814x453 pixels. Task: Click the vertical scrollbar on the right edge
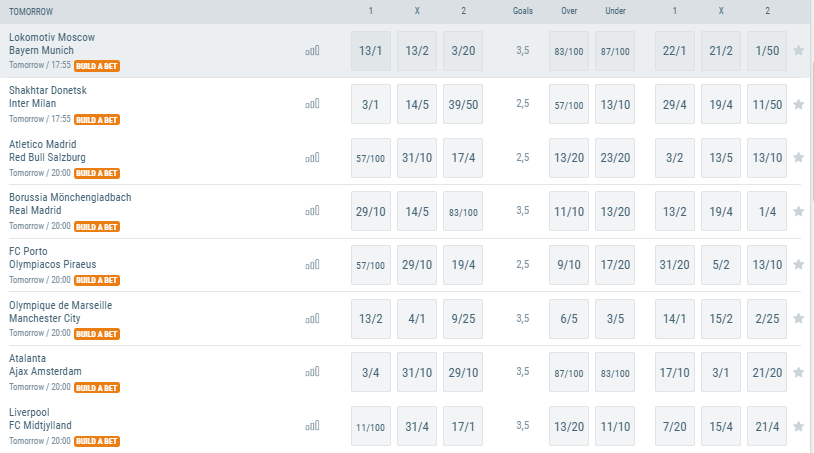(x=811, y=130)
